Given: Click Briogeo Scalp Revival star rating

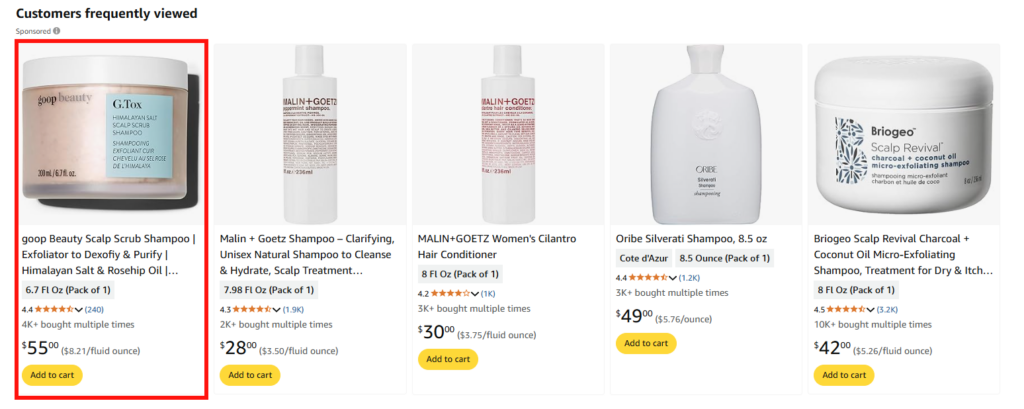Looking at the screenshot, I should pos(846,310).
